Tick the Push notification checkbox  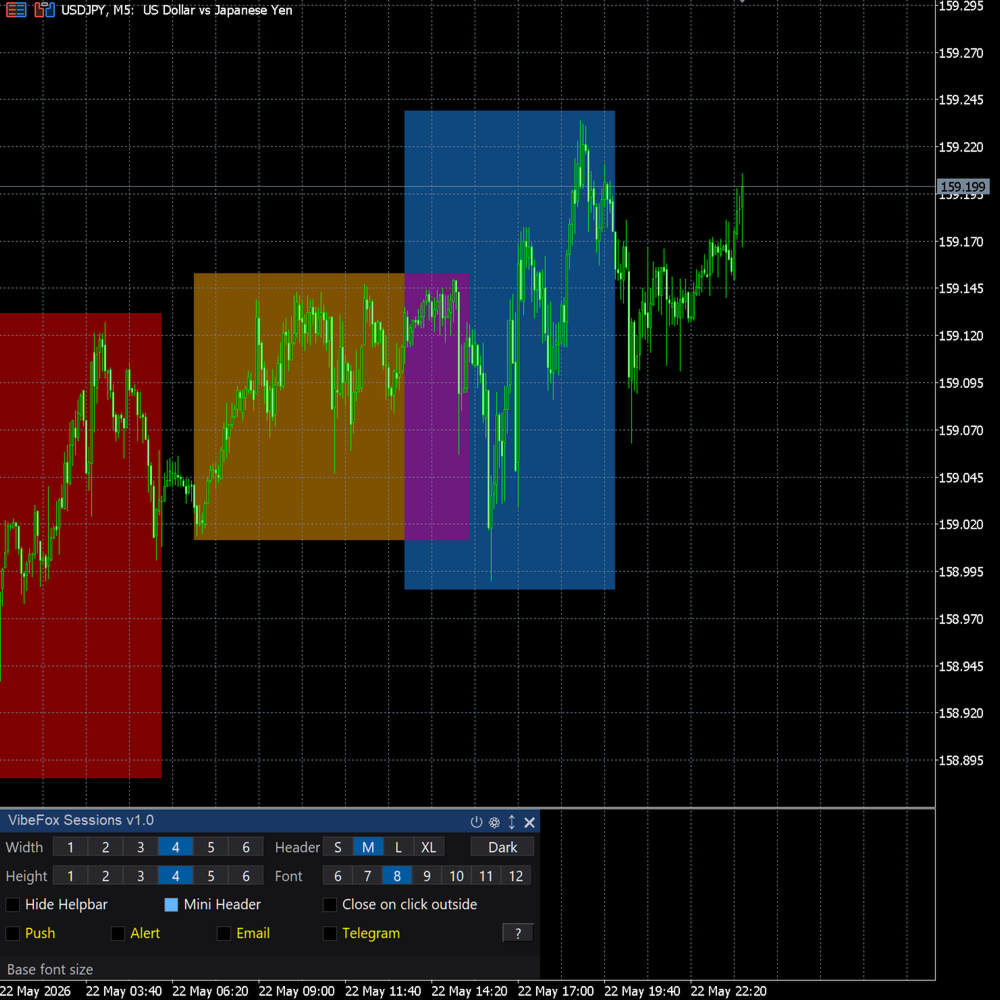tap(12, 933)
